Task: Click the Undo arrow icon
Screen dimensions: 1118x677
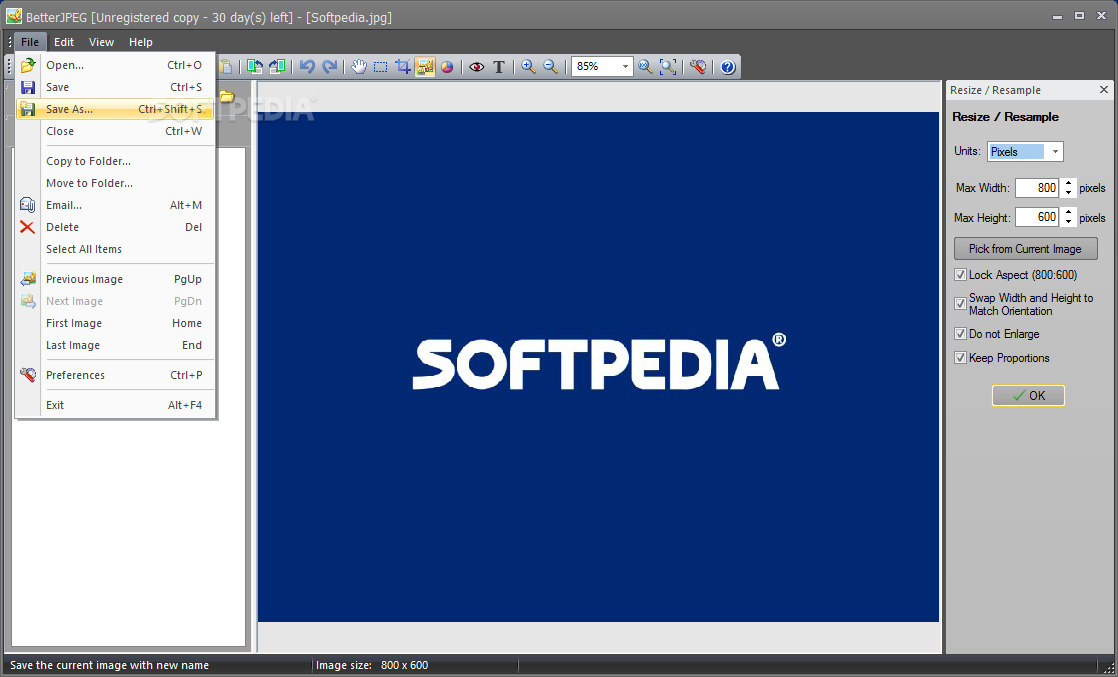Action: click(x=307, y=67)
